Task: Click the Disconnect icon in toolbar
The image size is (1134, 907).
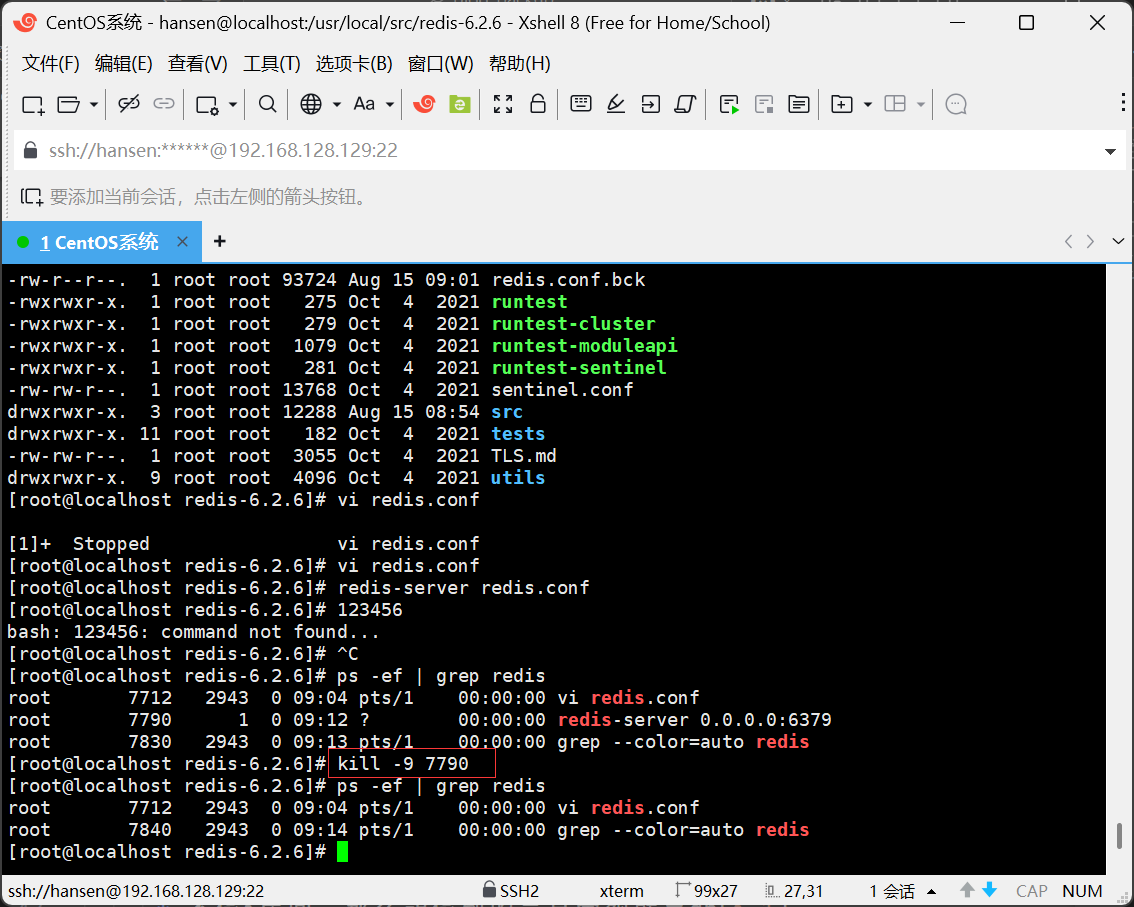Action: pos(129,104)
